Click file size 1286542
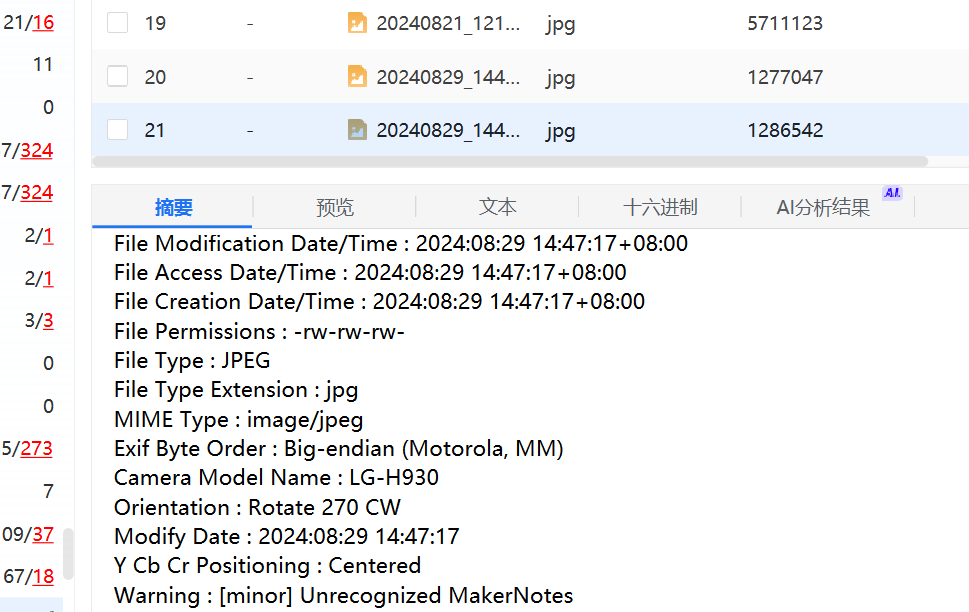 pyautogui.click(x=785, y=130)
